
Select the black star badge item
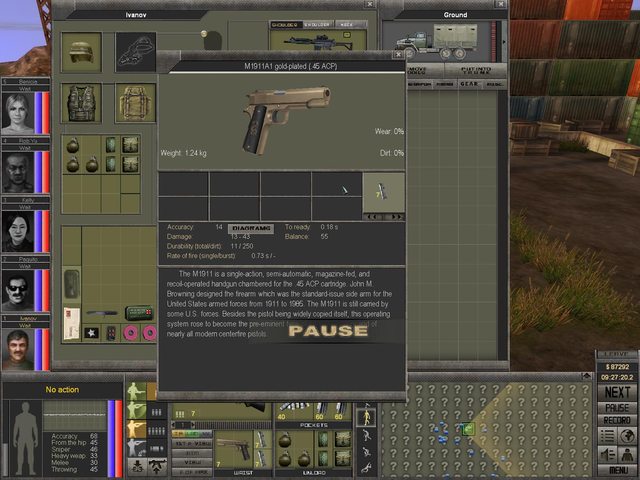click(x=91, y=333)
